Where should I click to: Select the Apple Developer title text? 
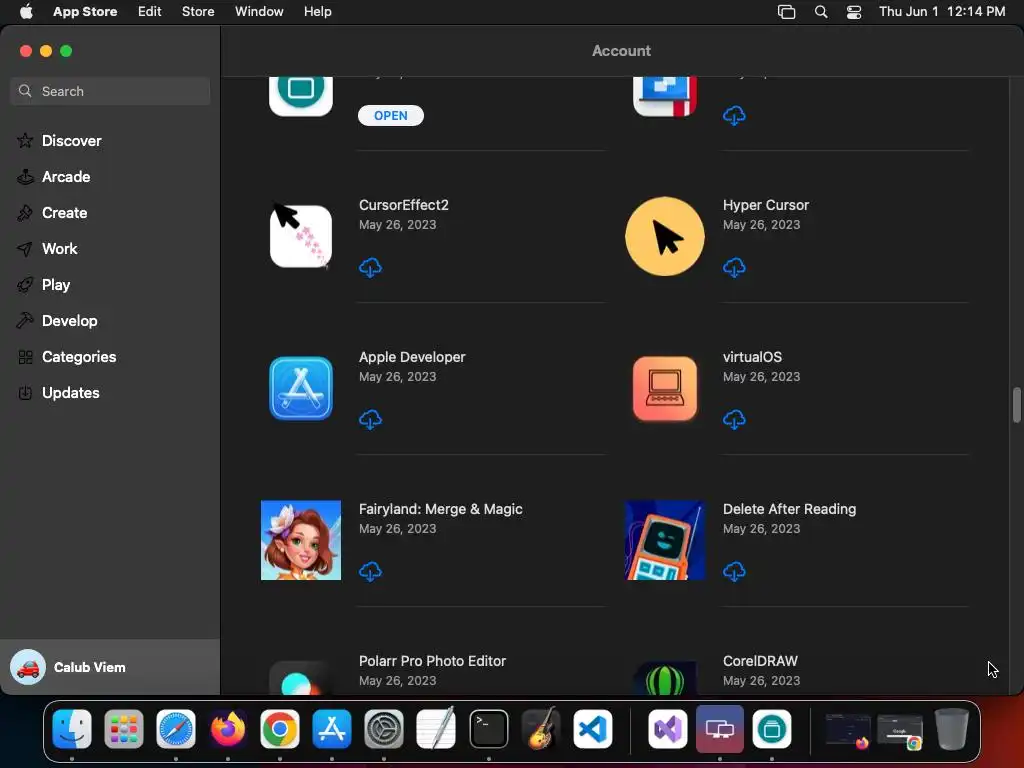[412, 357]
